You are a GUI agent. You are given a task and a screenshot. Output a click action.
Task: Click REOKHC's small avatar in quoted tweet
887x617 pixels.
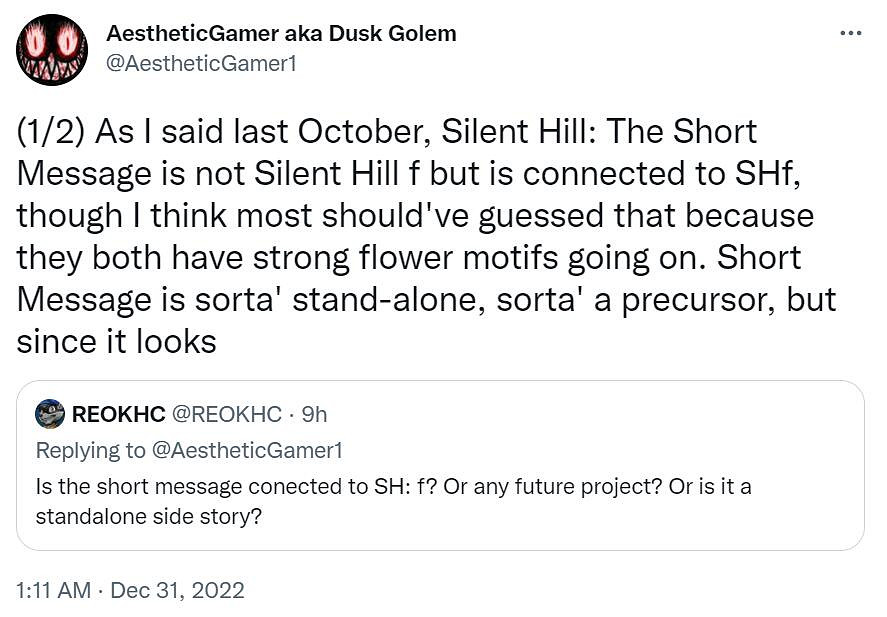[x=50, y=414]
